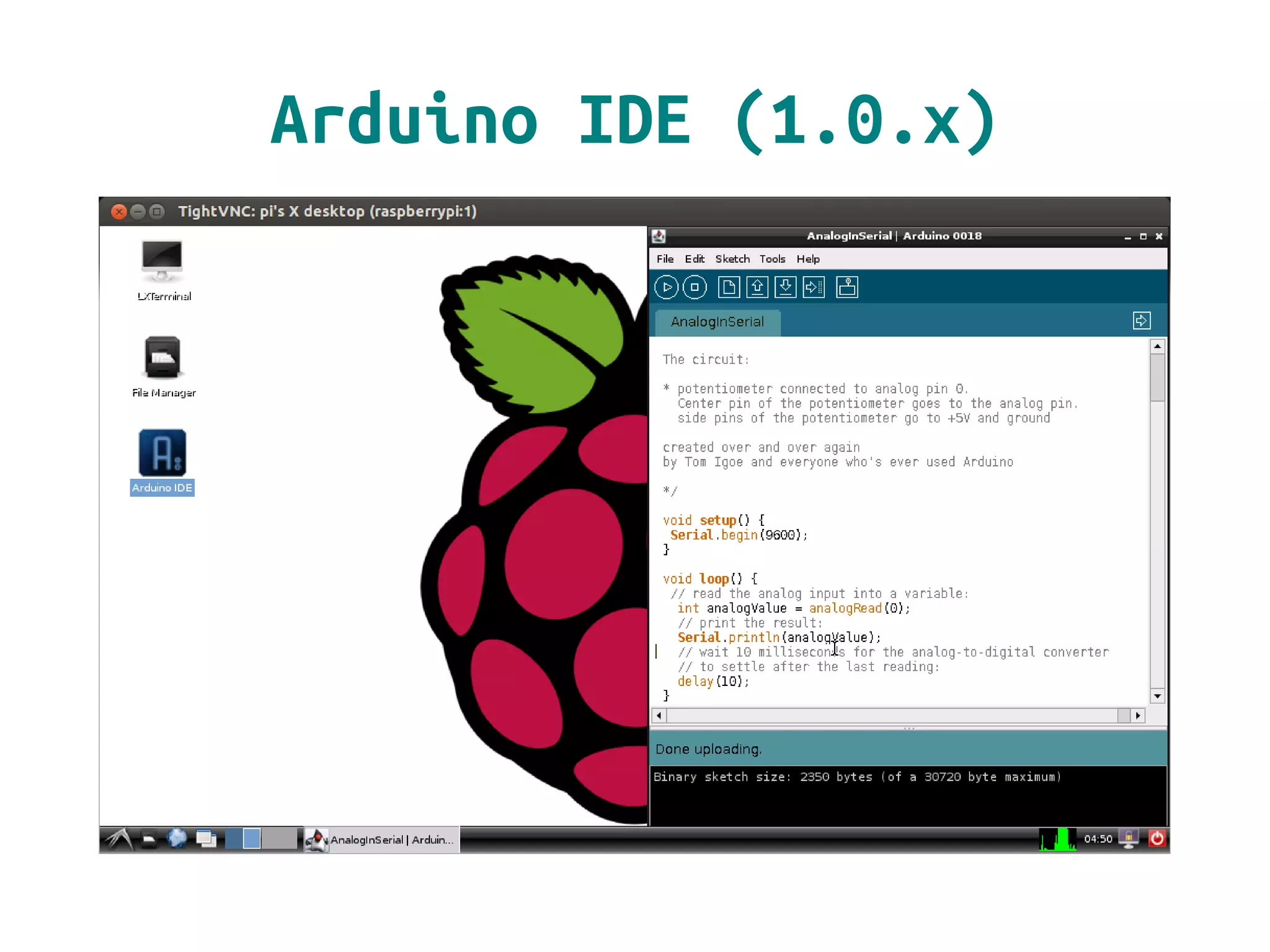Open the Sketch menu
The height and width of the screenshot is (952, 1270).
tap(732, 259)
